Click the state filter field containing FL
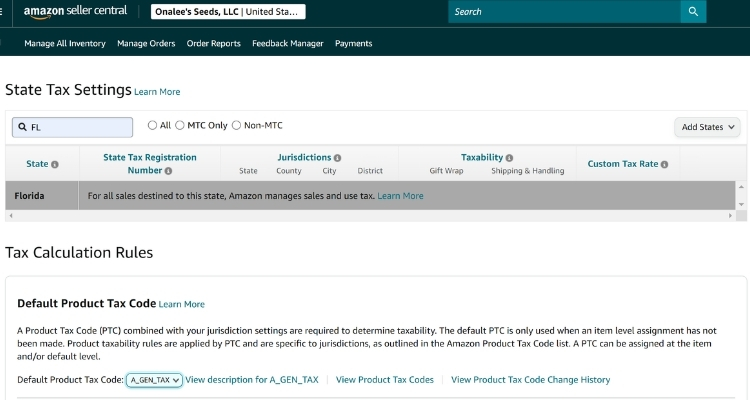 click(72, 127)
